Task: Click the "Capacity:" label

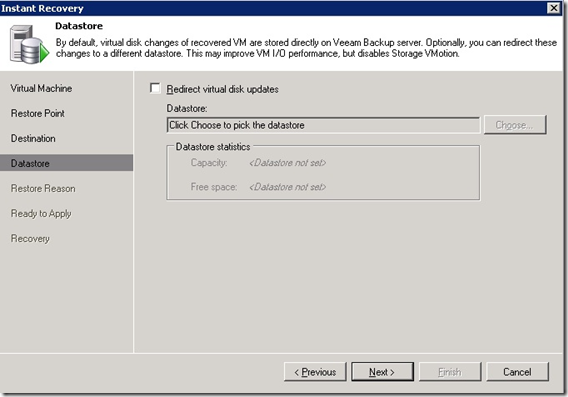Action: click(209, 163)
